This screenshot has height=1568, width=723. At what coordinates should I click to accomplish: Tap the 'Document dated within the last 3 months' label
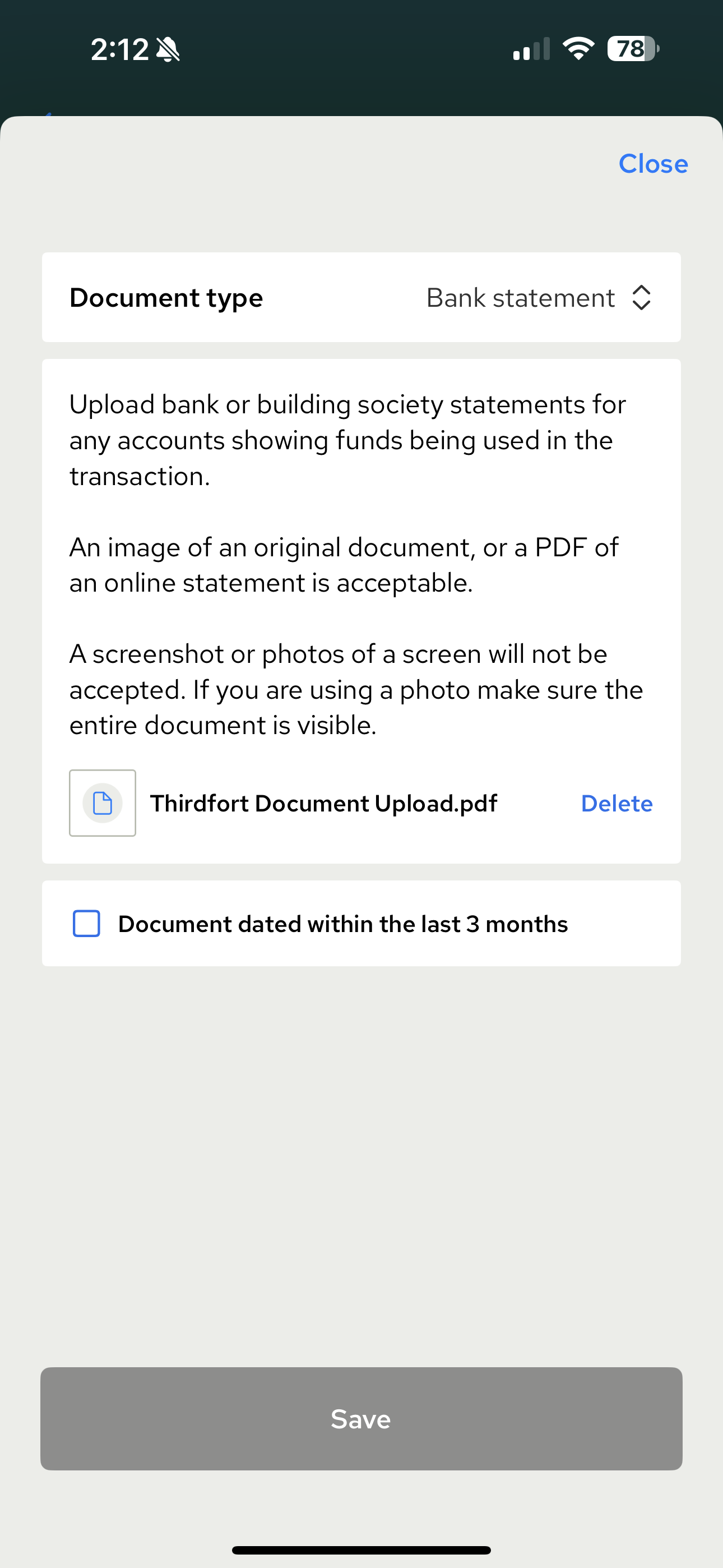342,924
